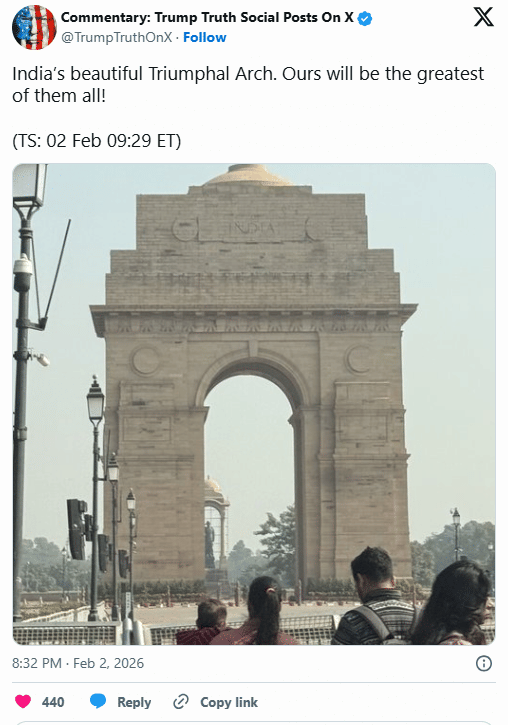This screenshot has width=508, height=725.
Task: Open the India Gate photo
Action: point(254,404)
